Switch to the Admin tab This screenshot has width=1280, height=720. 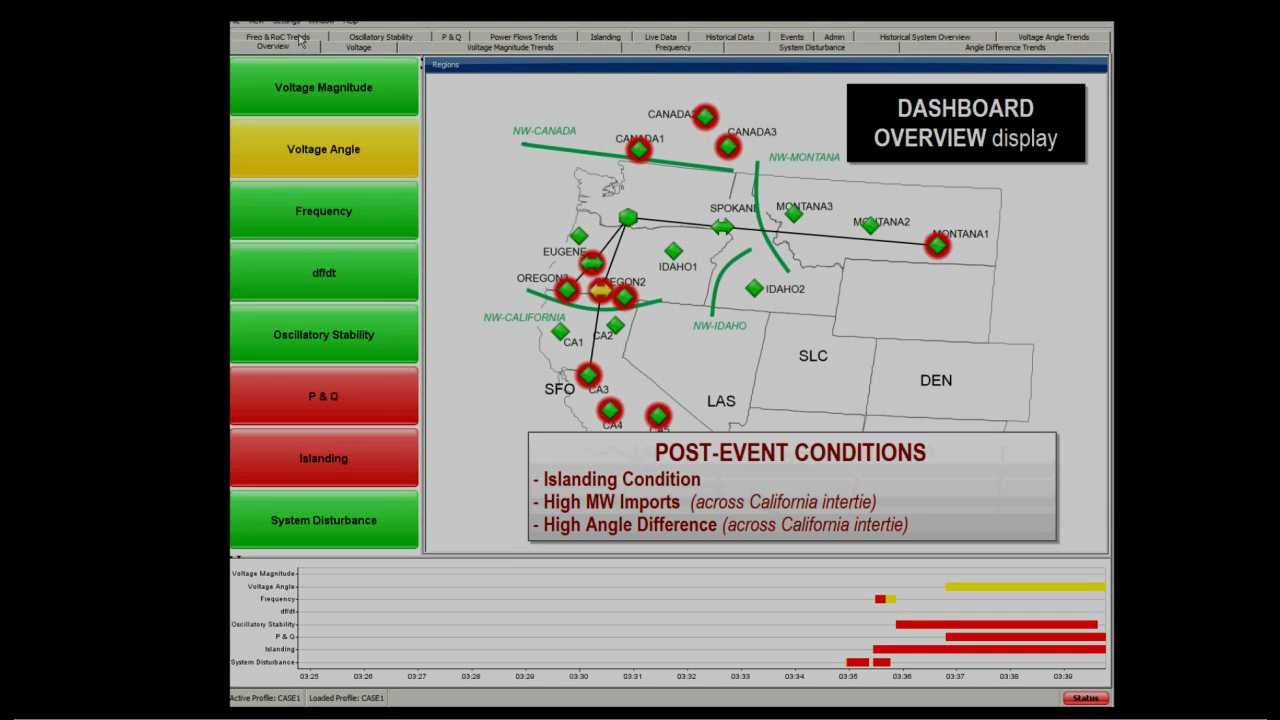(x=834, y=37)
